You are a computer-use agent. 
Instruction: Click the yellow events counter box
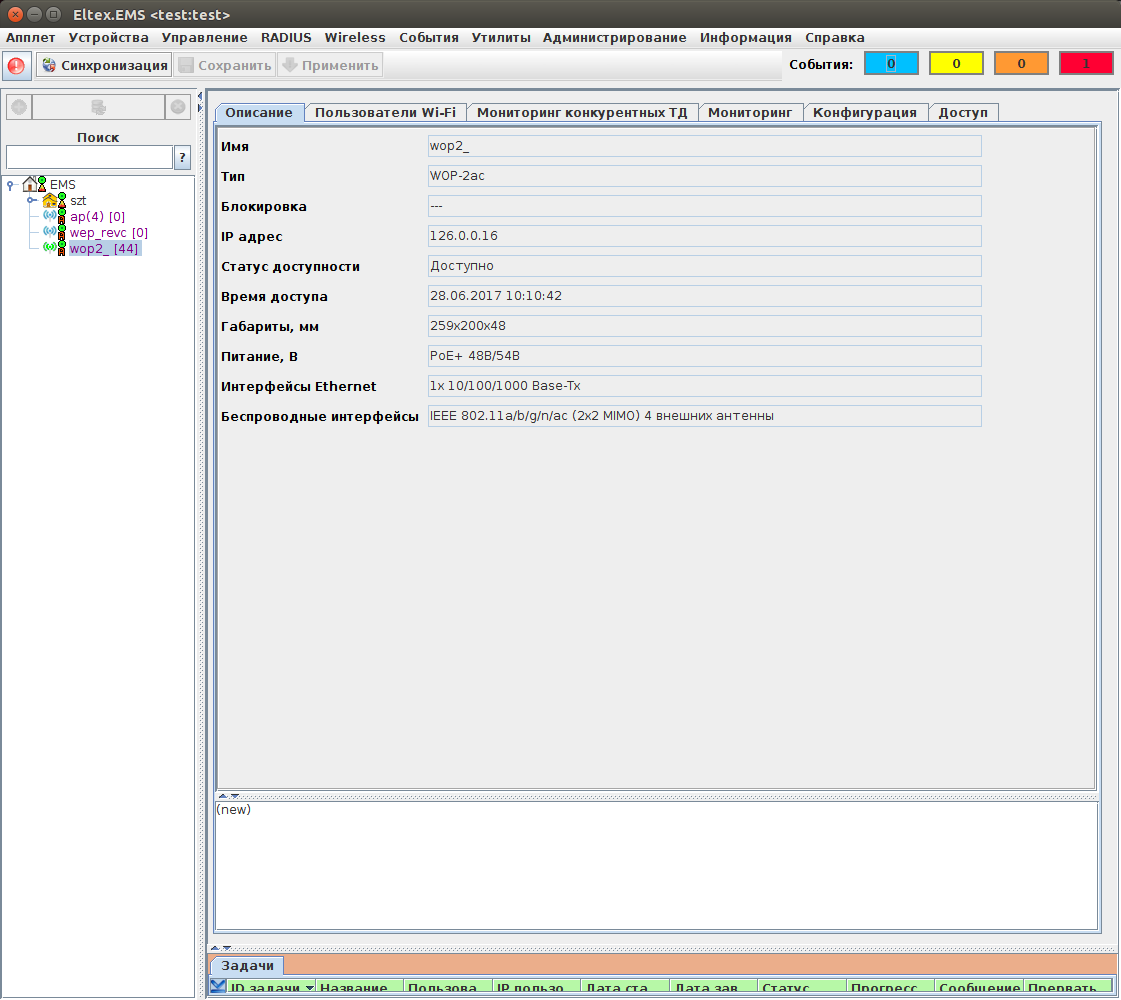tap(956, 64)
